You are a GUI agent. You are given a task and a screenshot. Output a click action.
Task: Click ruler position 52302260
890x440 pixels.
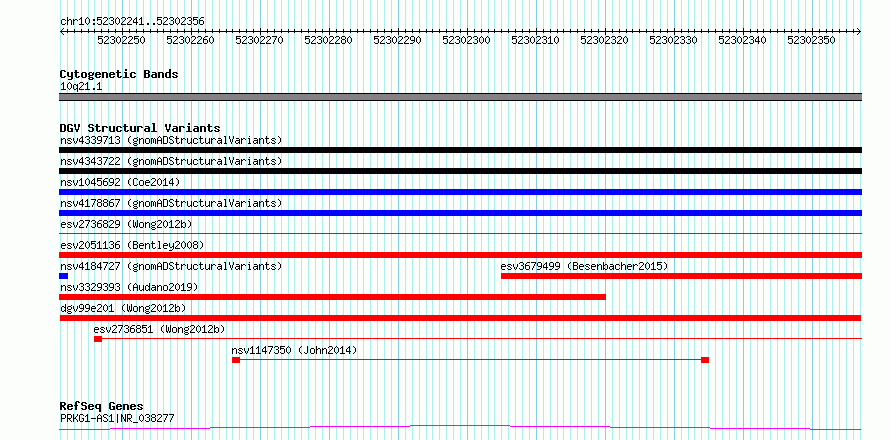coord(190,40)
